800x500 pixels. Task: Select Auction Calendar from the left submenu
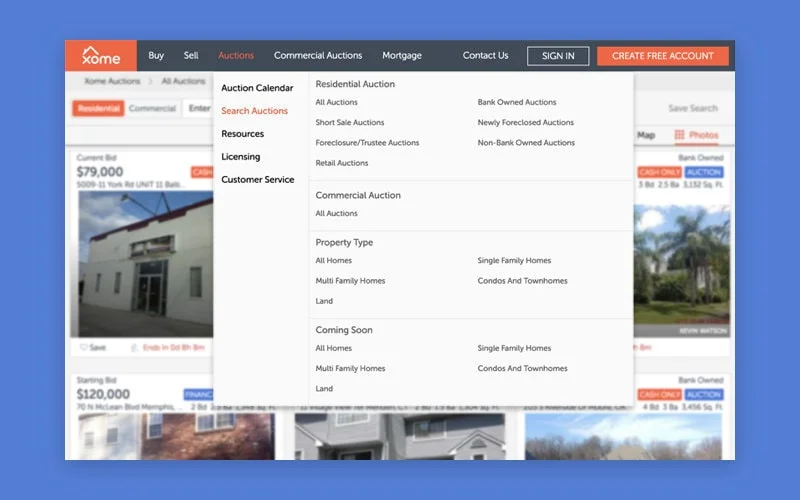click(x=257, y=88)
